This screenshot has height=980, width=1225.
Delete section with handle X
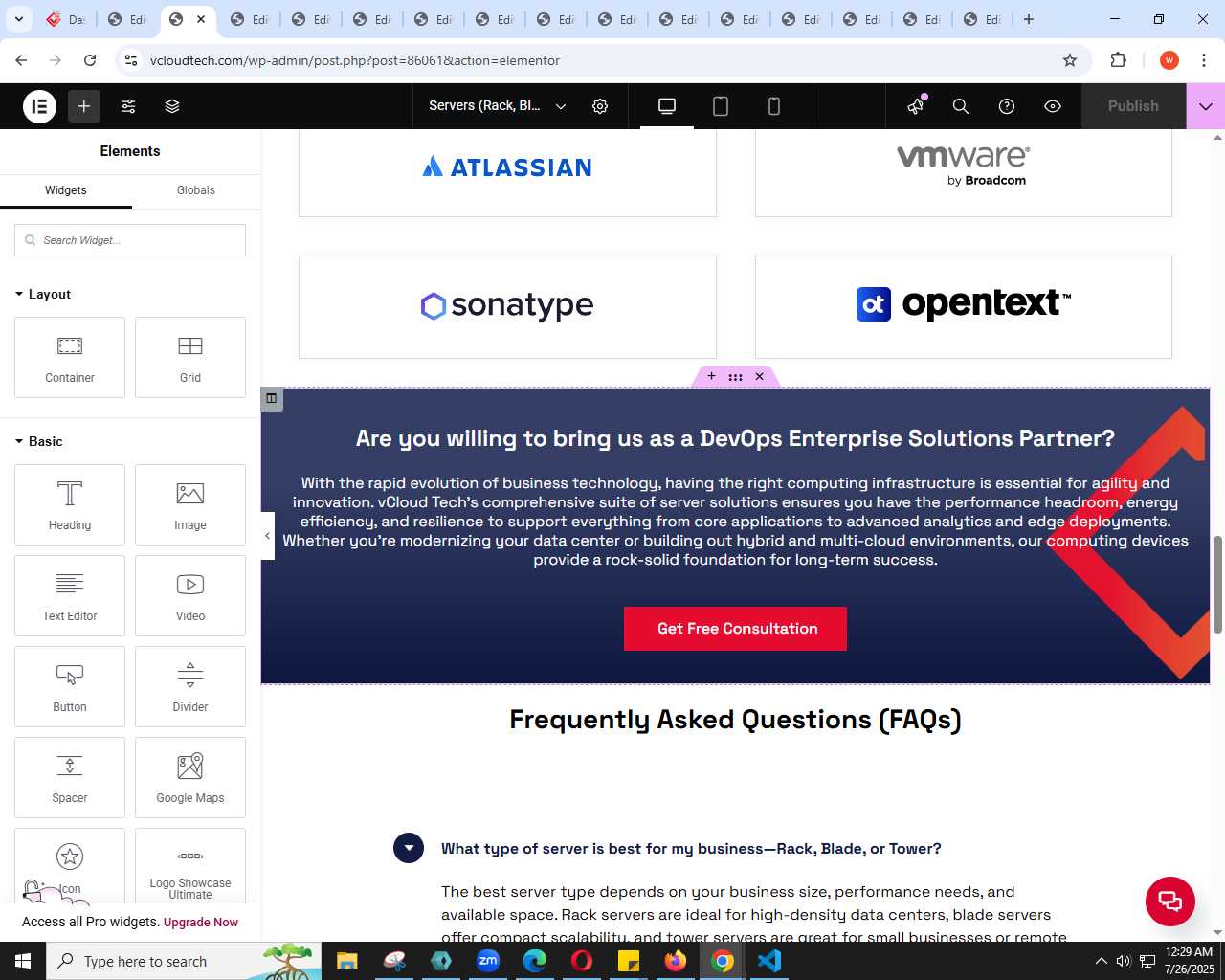[x=760, y=376]
